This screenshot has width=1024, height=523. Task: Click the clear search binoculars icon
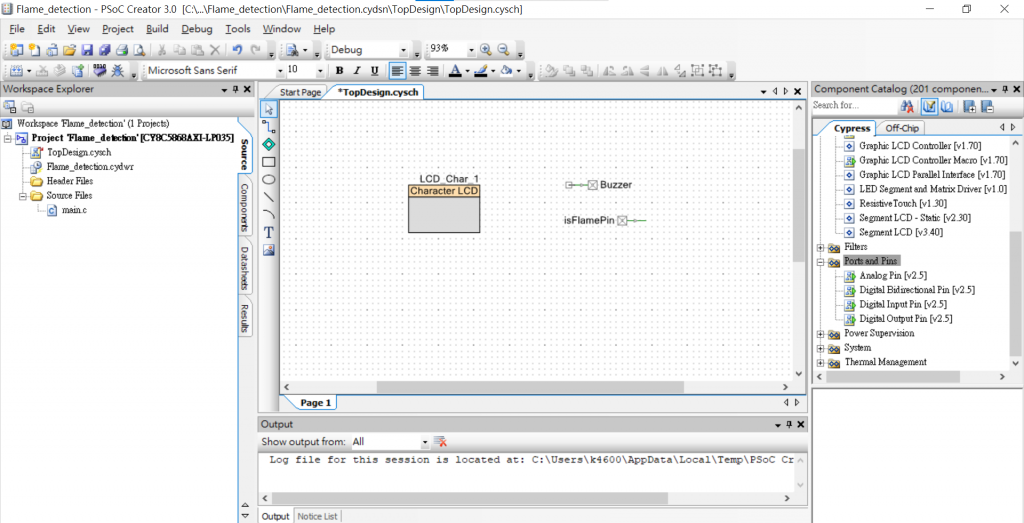[907, 106]
